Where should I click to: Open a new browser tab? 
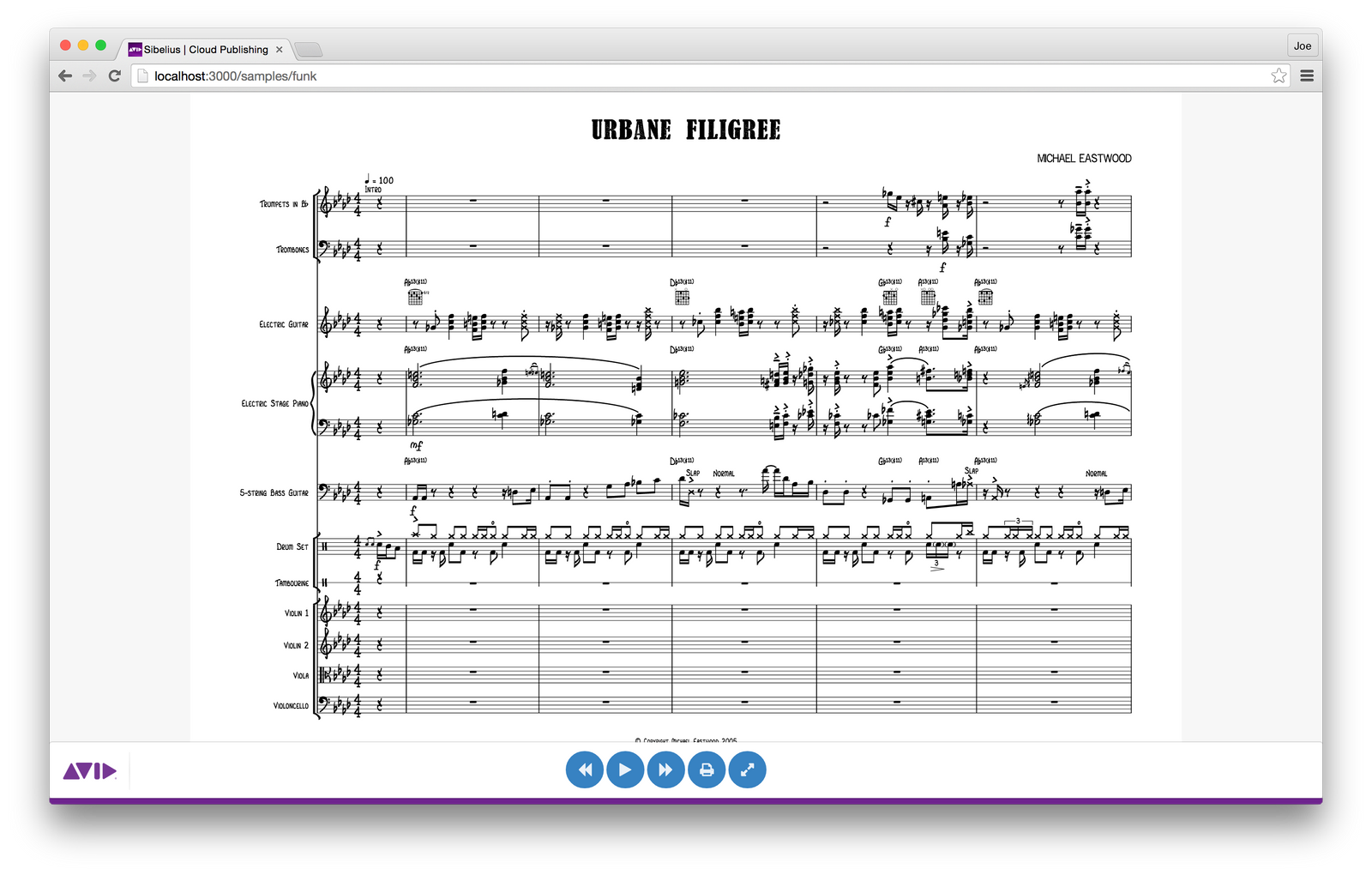coord(309,50)
